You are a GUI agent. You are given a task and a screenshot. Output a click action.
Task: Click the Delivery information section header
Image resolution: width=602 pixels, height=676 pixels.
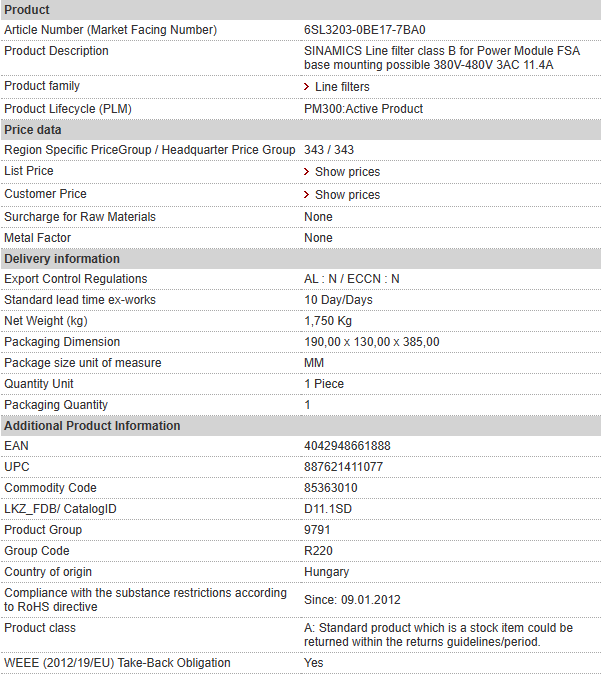[301, 259]
